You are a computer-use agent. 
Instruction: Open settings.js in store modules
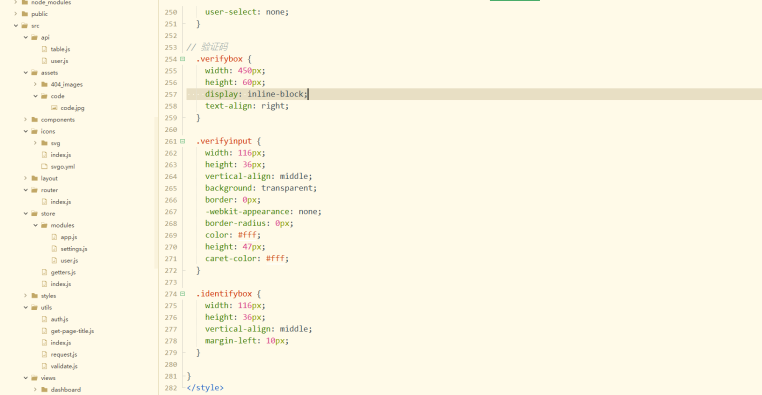click(x=74, y=249)
